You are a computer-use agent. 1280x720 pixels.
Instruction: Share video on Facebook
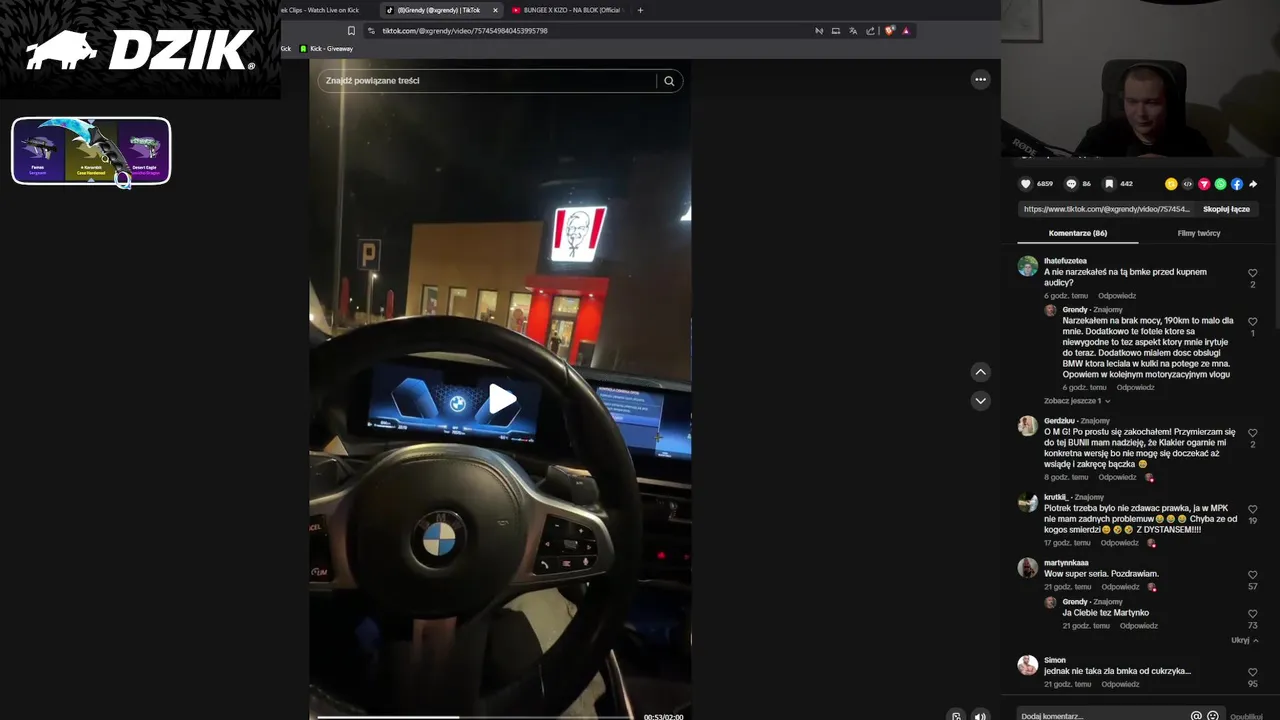1237,184
